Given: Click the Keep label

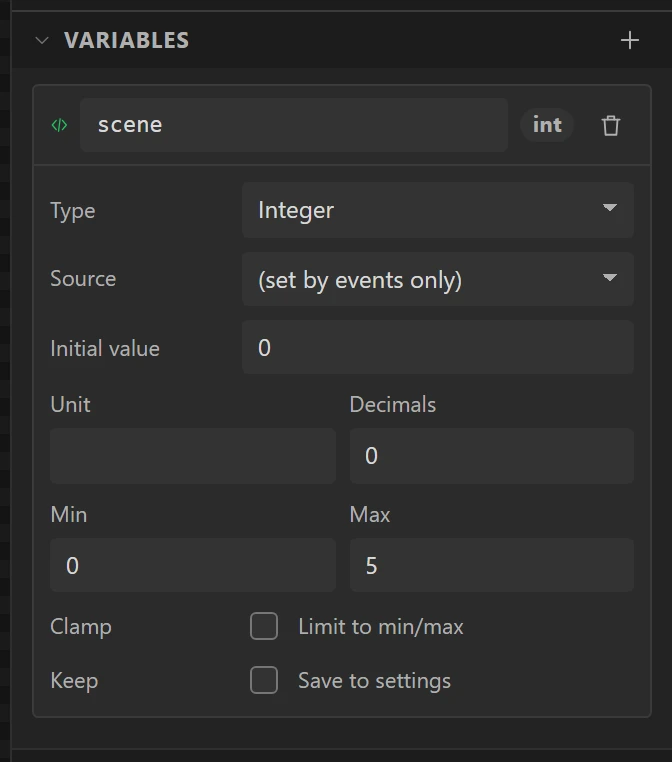Looking at the screenshot, I should [x=74, y=680].
